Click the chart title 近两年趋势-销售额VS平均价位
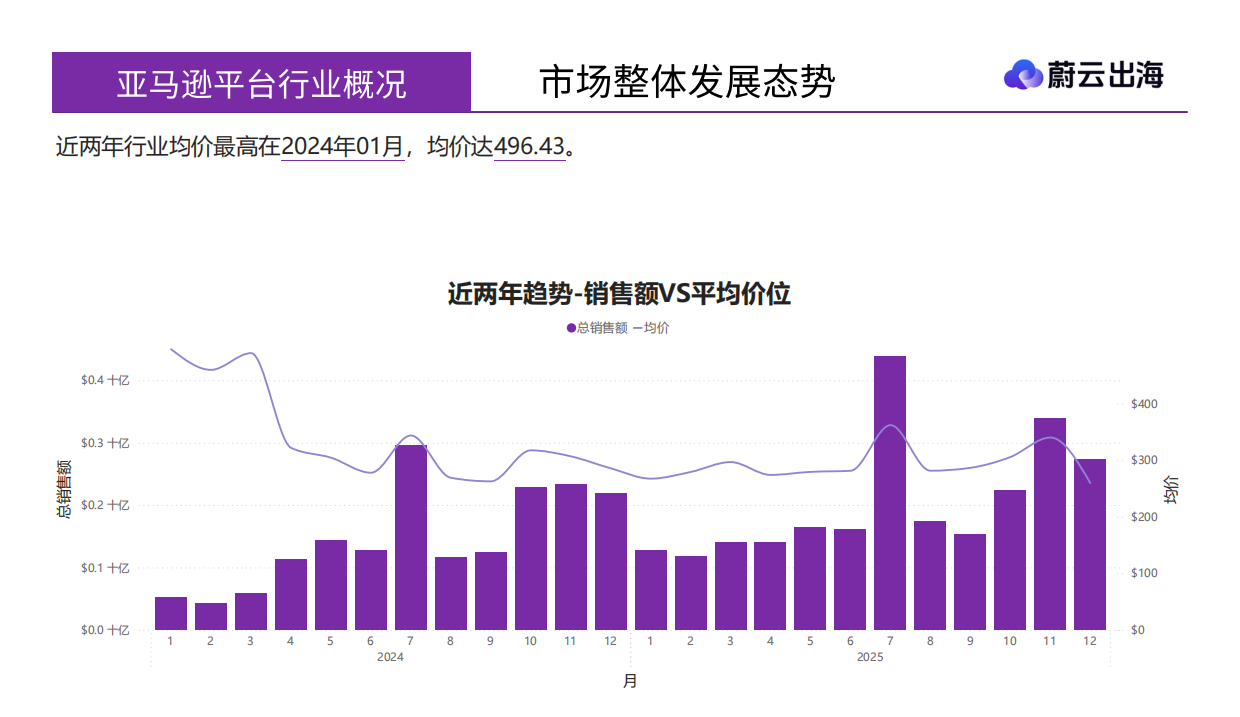This screenshot has height=717, width=1240. [x=618, y=293]
